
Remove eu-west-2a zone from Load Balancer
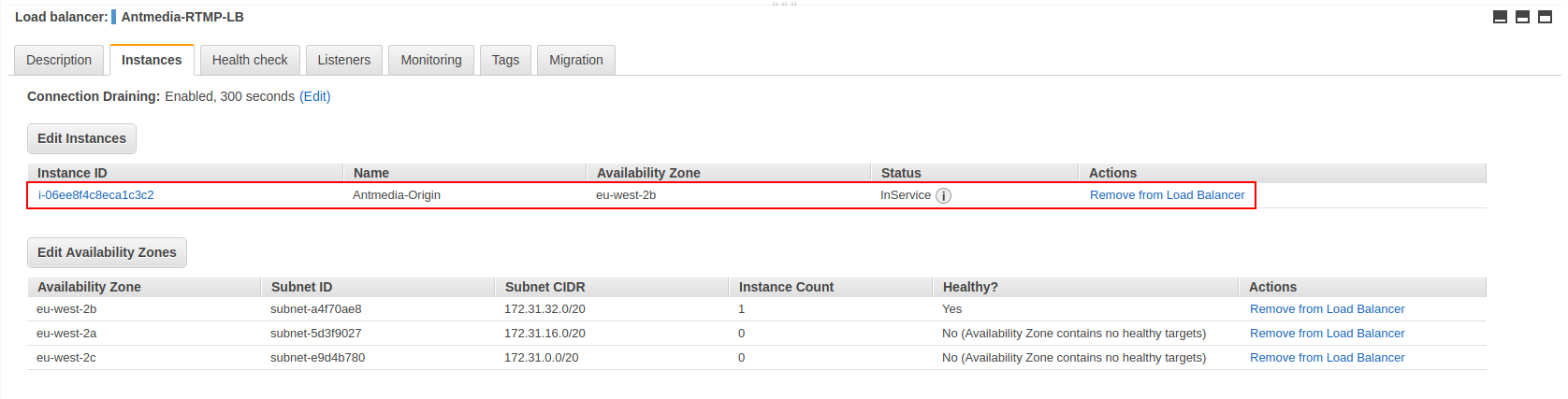[x=1328, y=334]
